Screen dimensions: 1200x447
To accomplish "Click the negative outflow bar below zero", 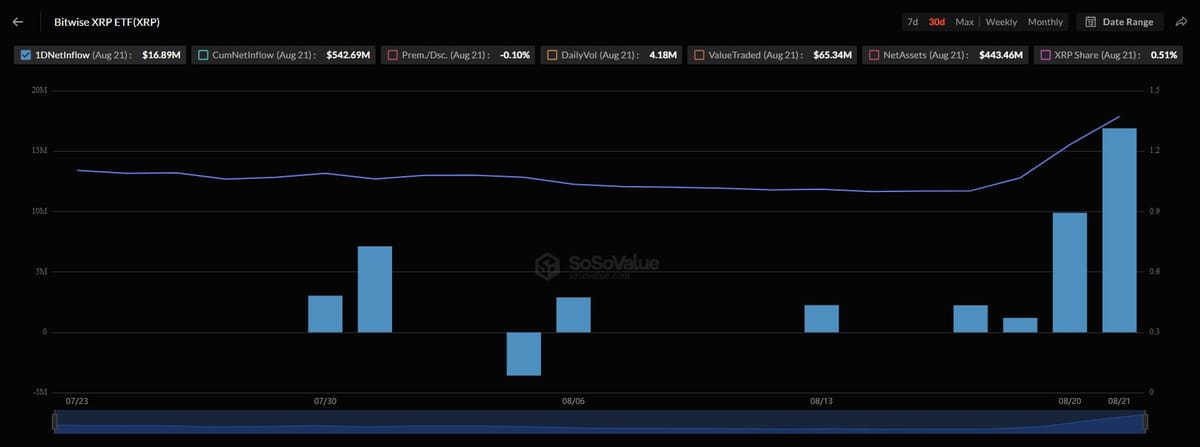I will point(523,354).
